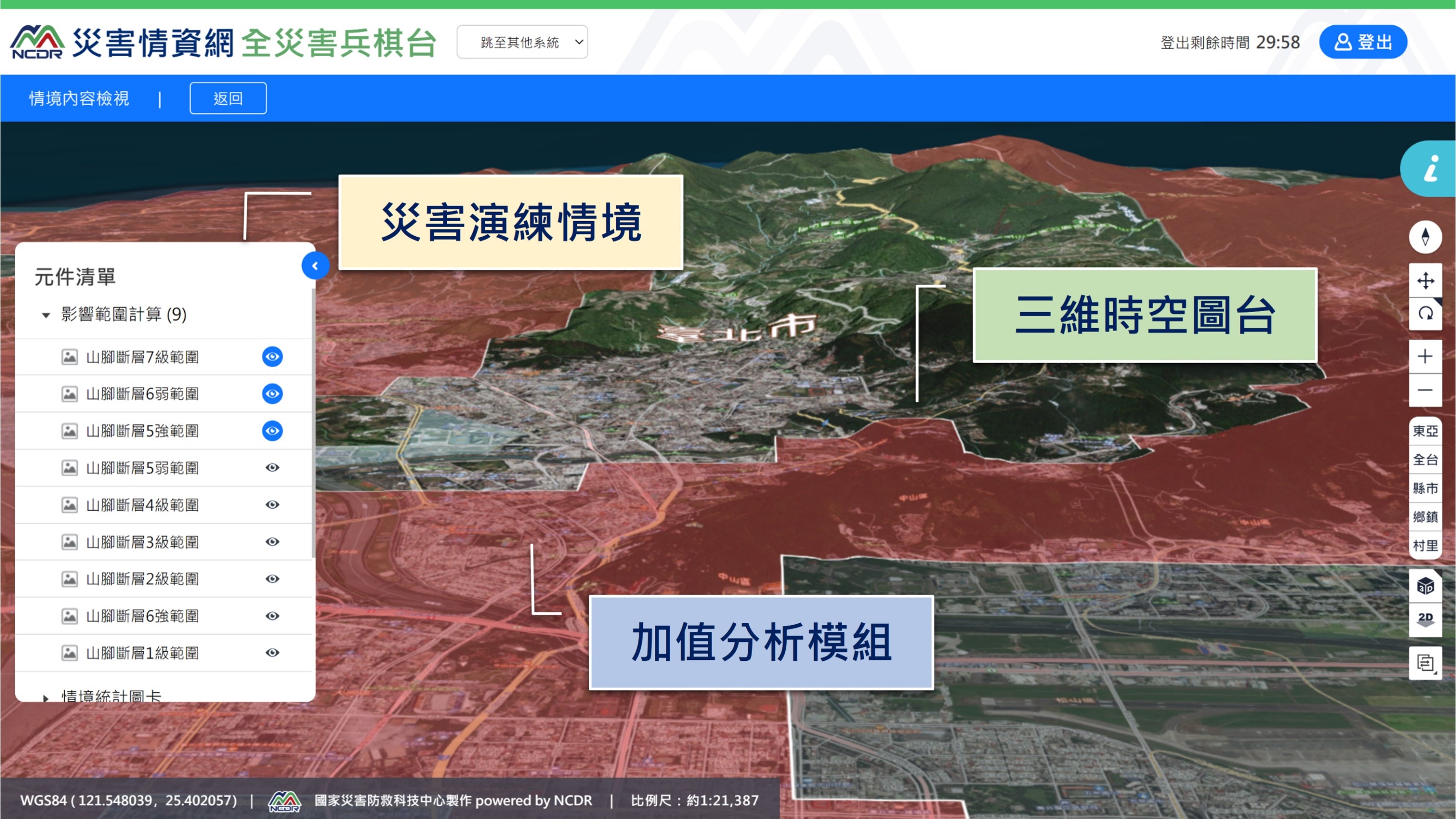Zoom map to 村里 level
The width and height of the screenshot is (1456, 819).
1425,546
